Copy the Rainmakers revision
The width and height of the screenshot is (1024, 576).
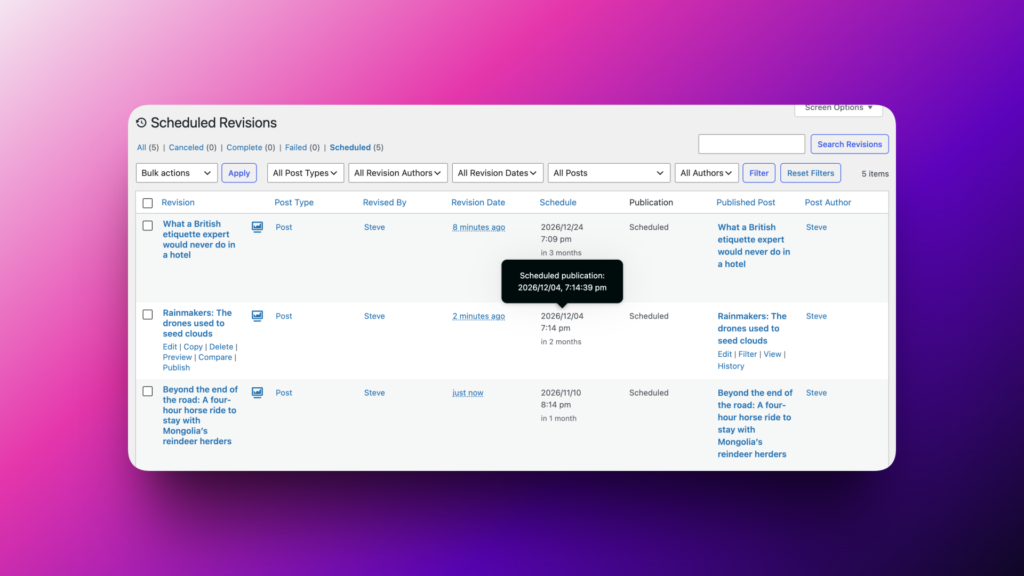[193, 347]
